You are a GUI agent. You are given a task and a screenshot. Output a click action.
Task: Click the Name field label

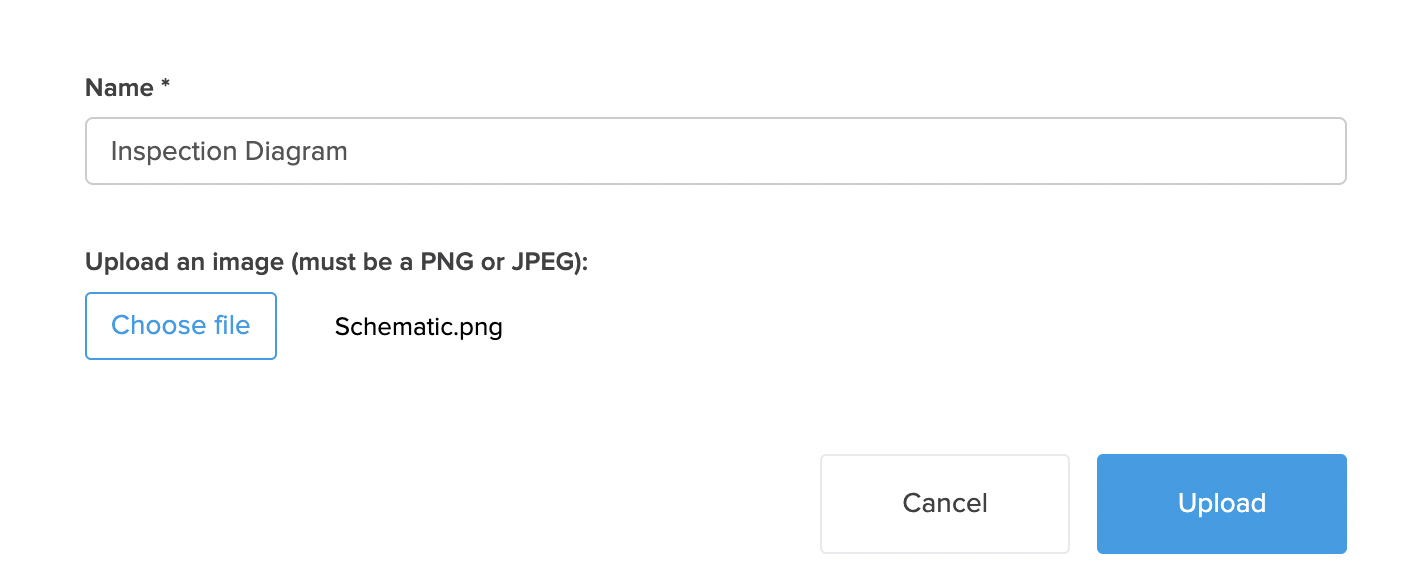point(119,88)
